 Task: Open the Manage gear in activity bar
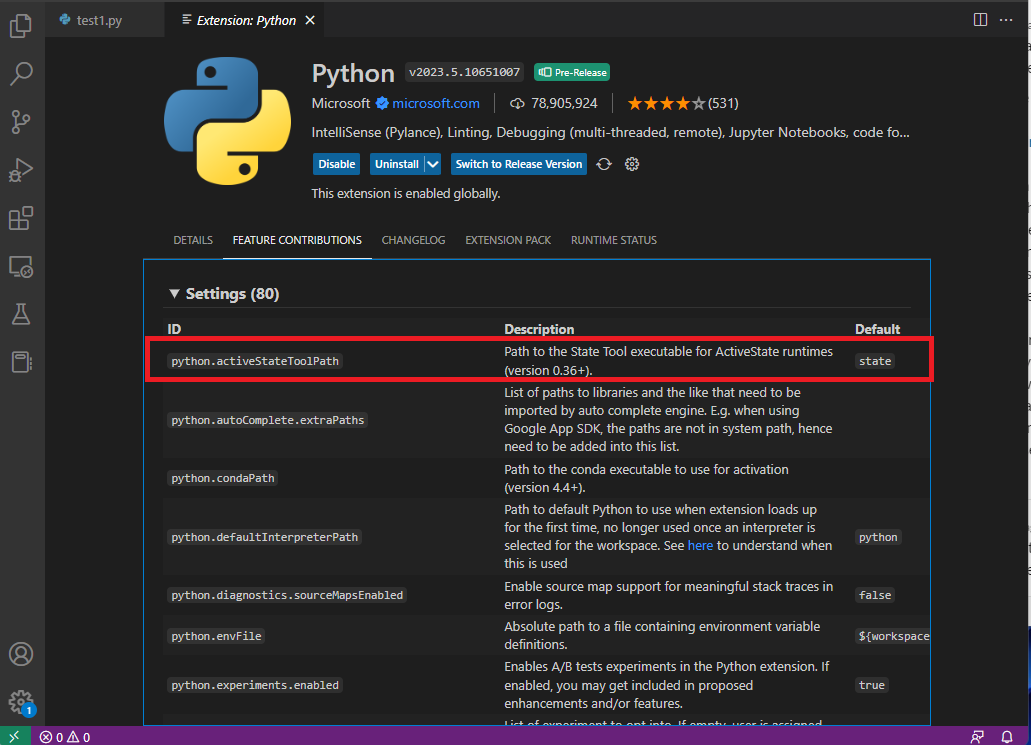point(21,701)
